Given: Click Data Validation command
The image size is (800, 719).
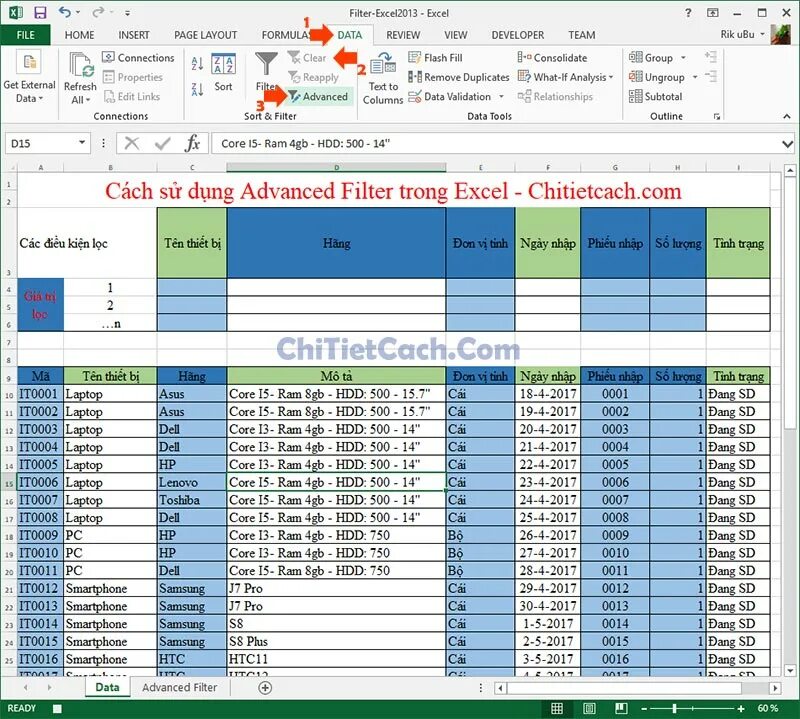Looking at the screenshot, I should click(x=450, y=96).
